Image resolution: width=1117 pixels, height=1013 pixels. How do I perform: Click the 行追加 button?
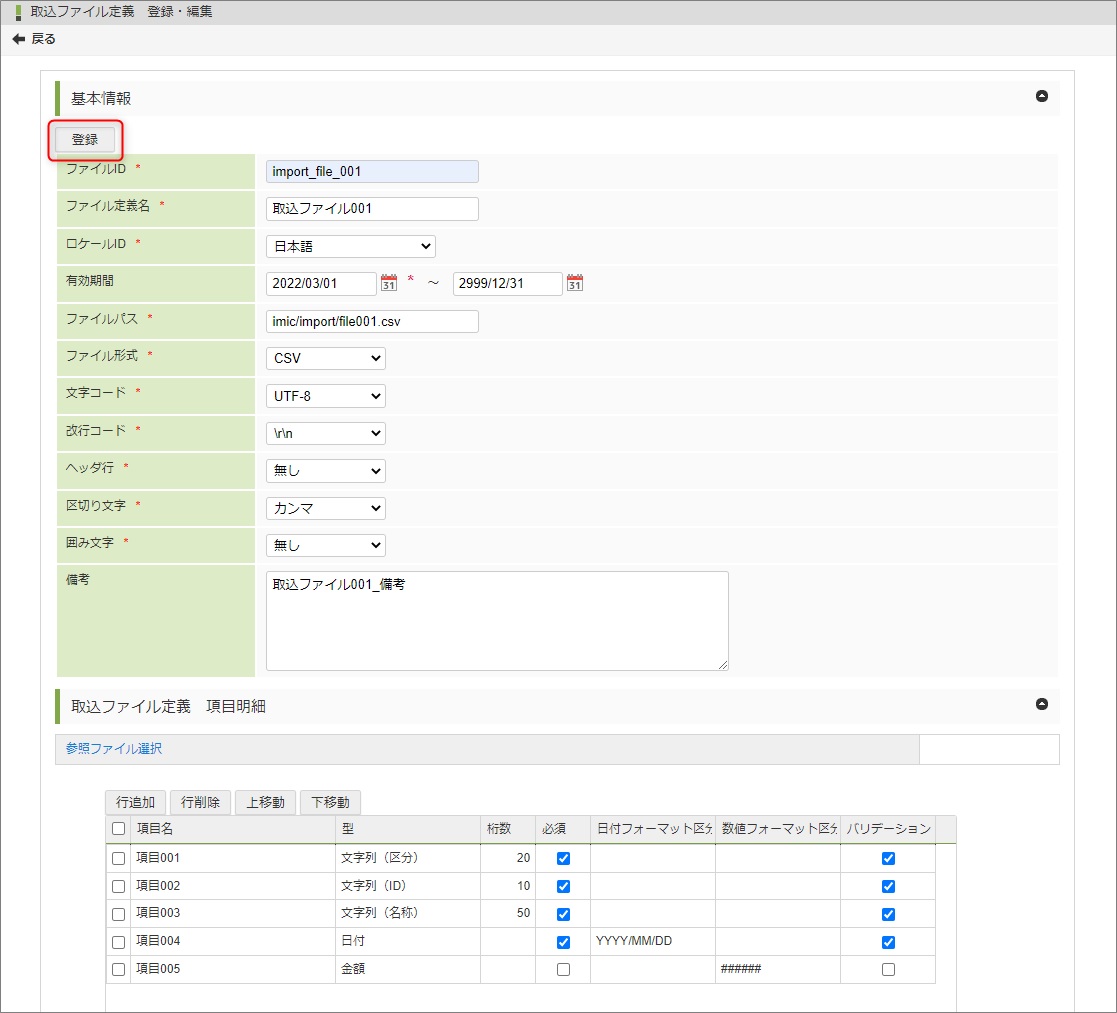click(x=135, y=802)
